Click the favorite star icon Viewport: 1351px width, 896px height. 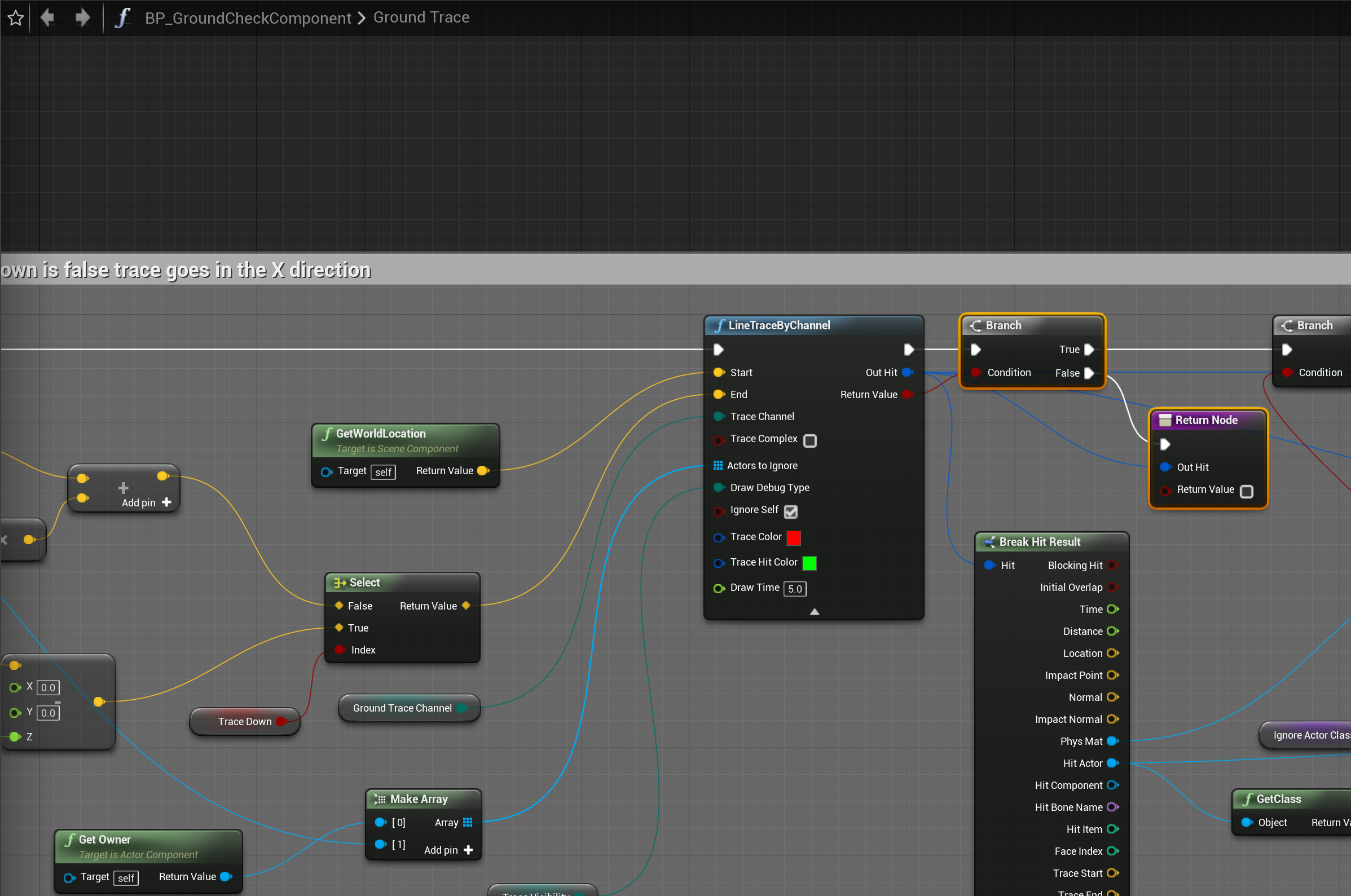[x=15, y=17]
